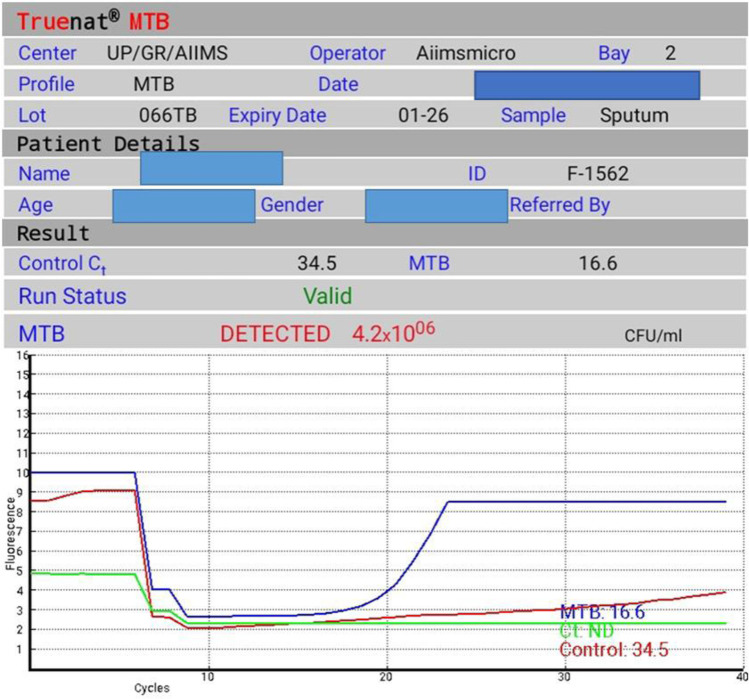Click the blue MTB: 16.6 chart legend

[602, 612]
